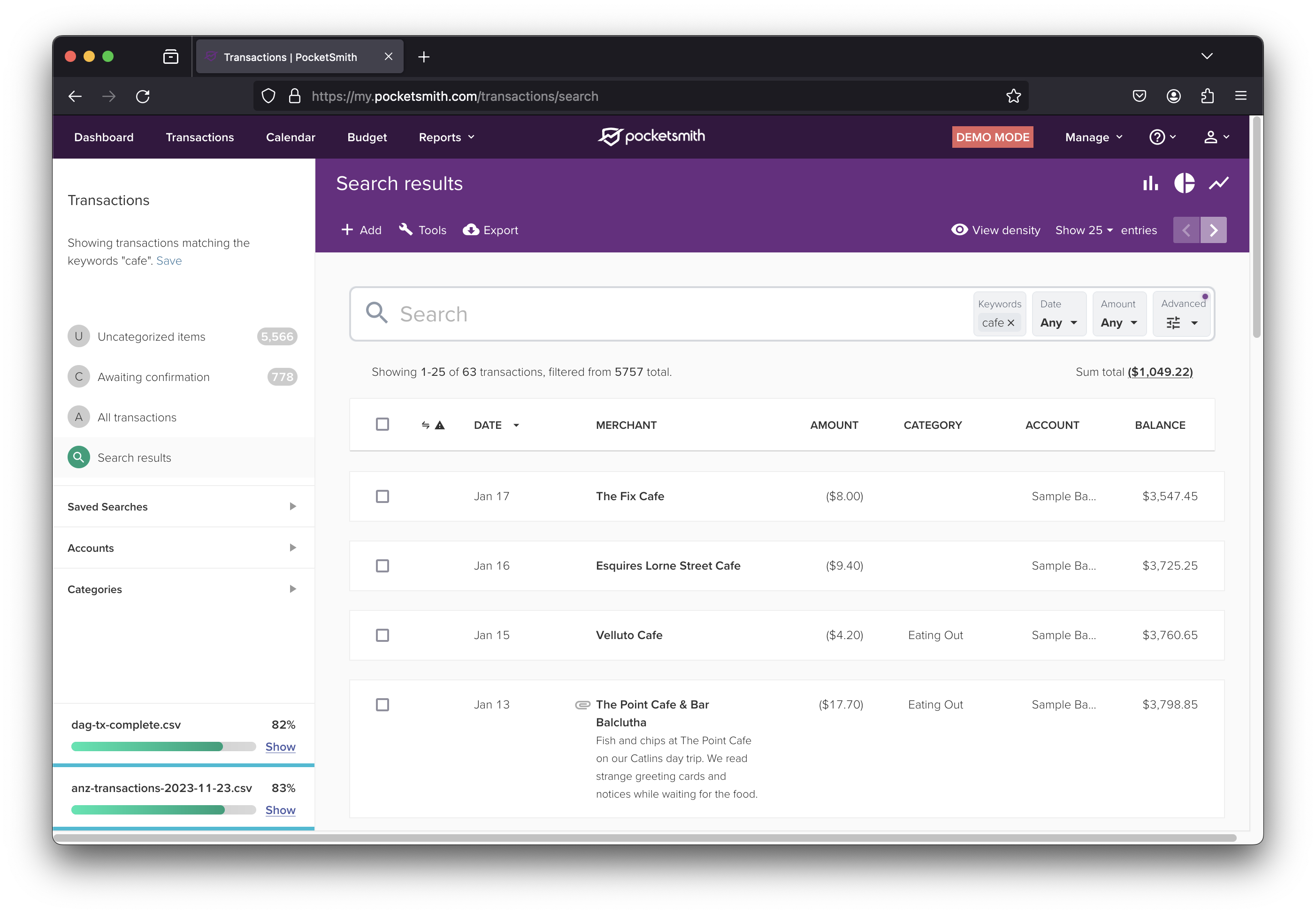Click the attachment paperclip on Point Cafe

[x=582, y=704]
